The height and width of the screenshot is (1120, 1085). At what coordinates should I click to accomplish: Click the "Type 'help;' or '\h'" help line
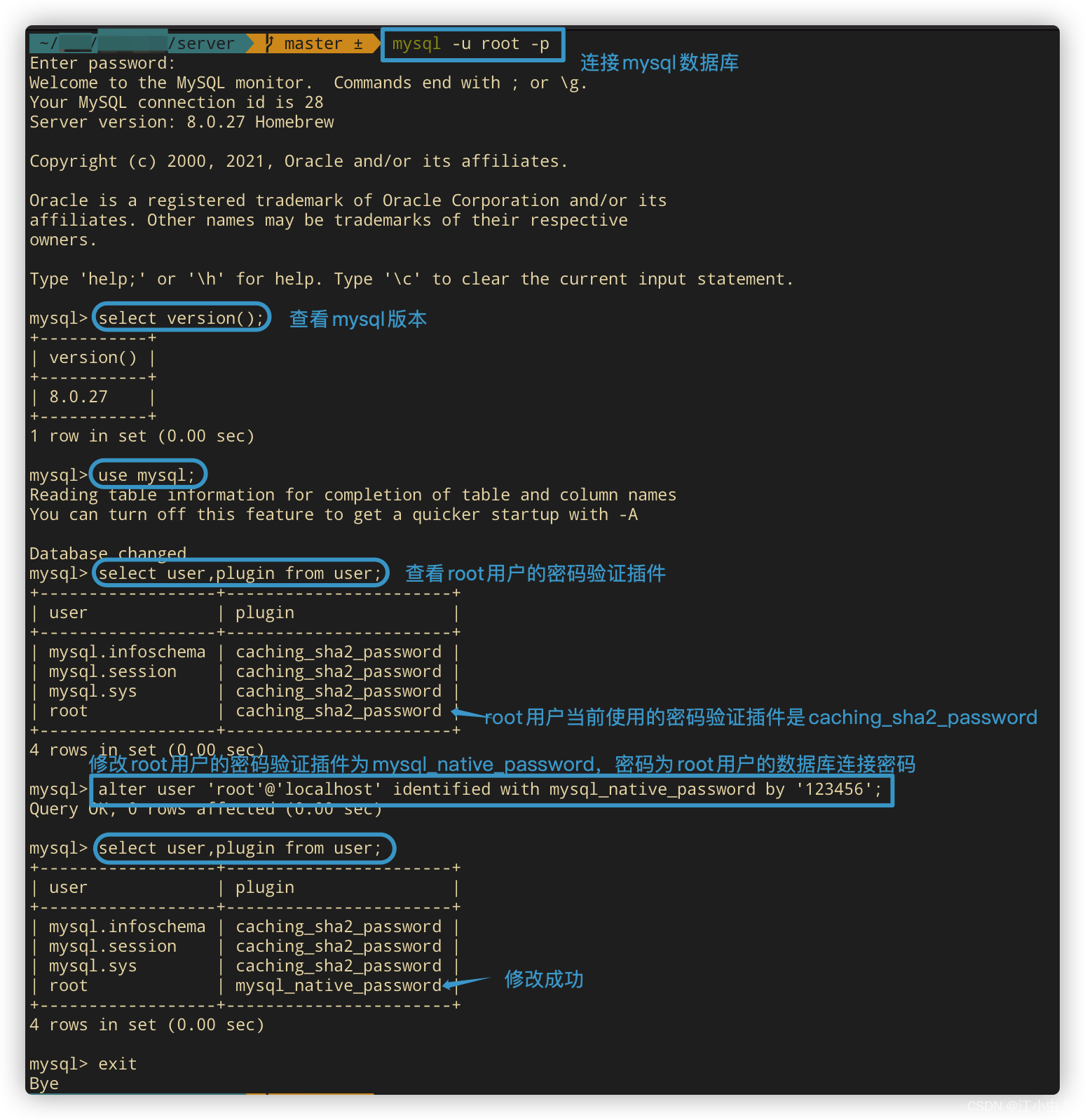pos(411,279)
